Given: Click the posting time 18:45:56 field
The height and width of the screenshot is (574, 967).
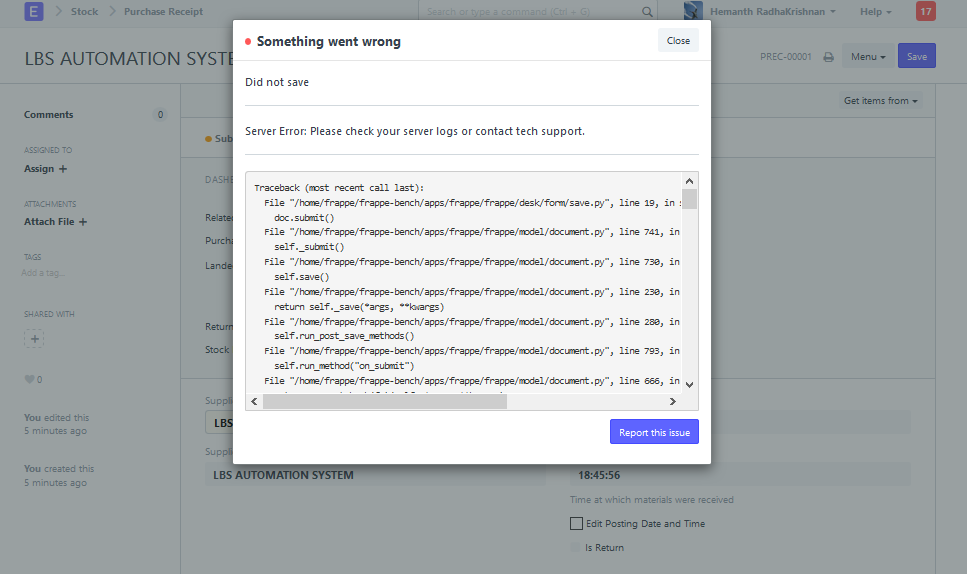Looking at the screenshot, I should click(740, 475).
